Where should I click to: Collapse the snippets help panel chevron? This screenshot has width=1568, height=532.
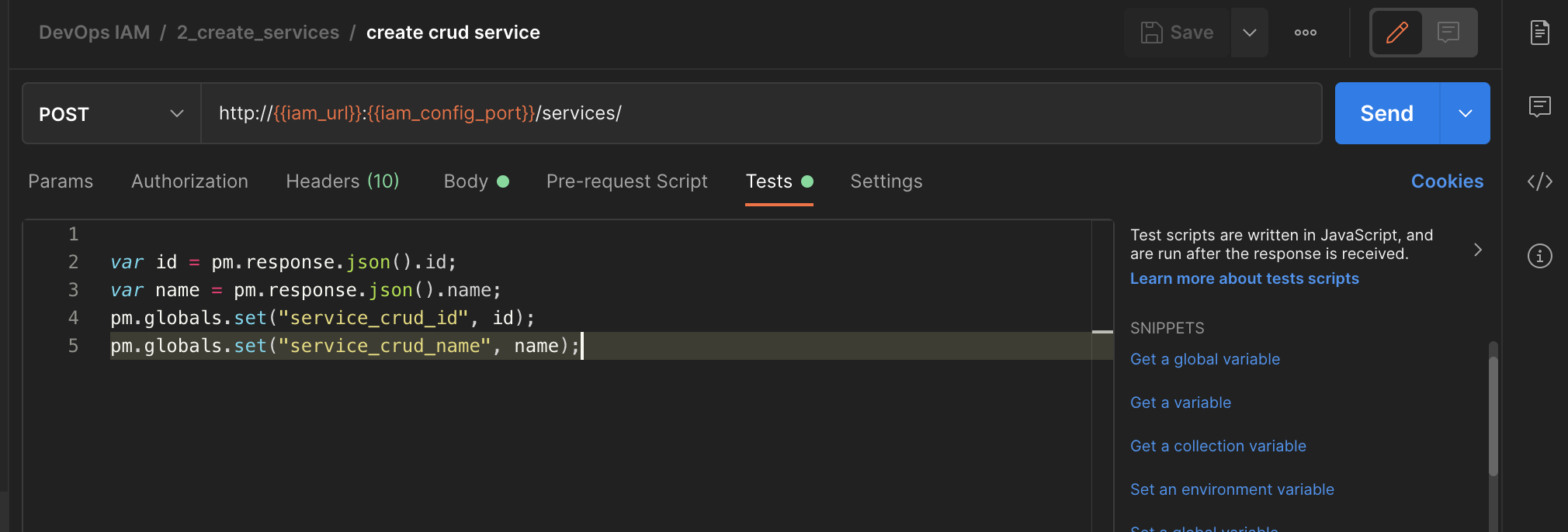point(1477,250)
